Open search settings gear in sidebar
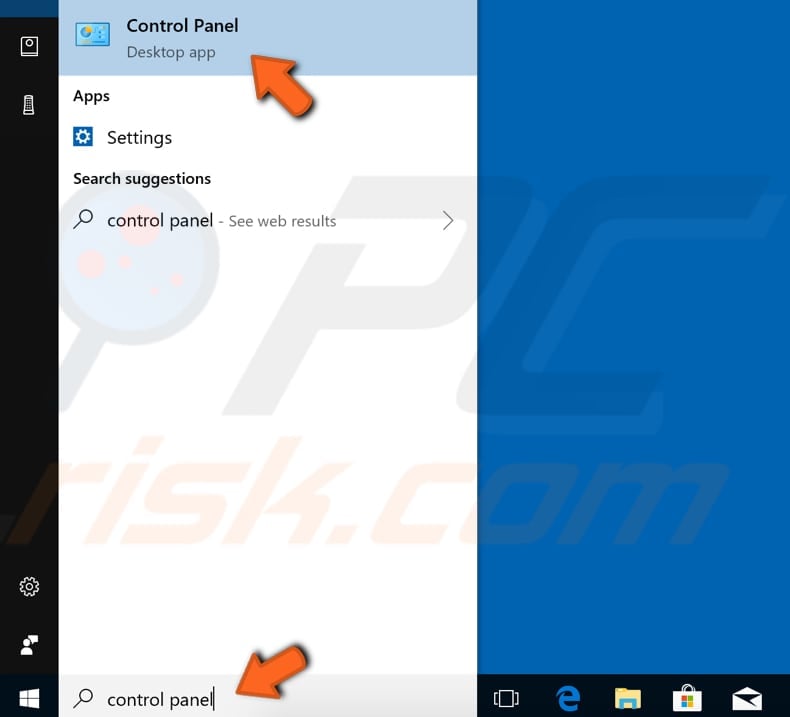Image resolution: width=790 pixels, height=717 pixels. [29, 586]
